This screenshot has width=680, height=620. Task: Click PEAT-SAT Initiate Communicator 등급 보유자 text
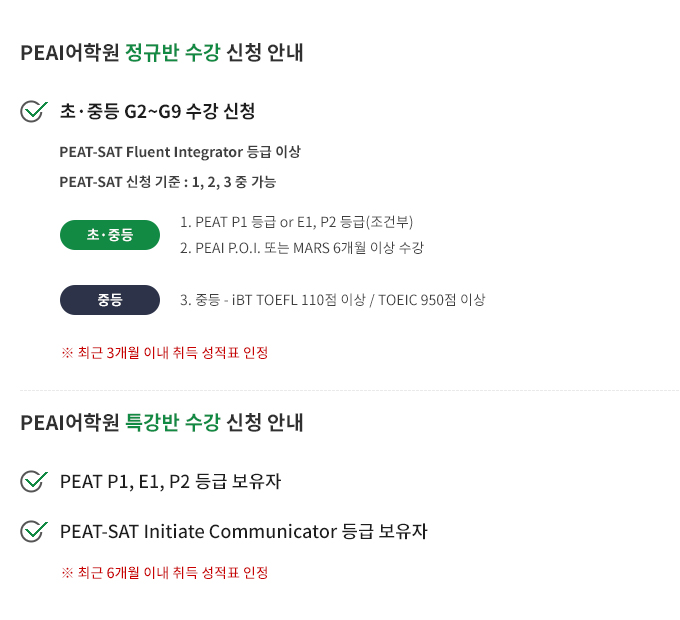coord(243,531)
